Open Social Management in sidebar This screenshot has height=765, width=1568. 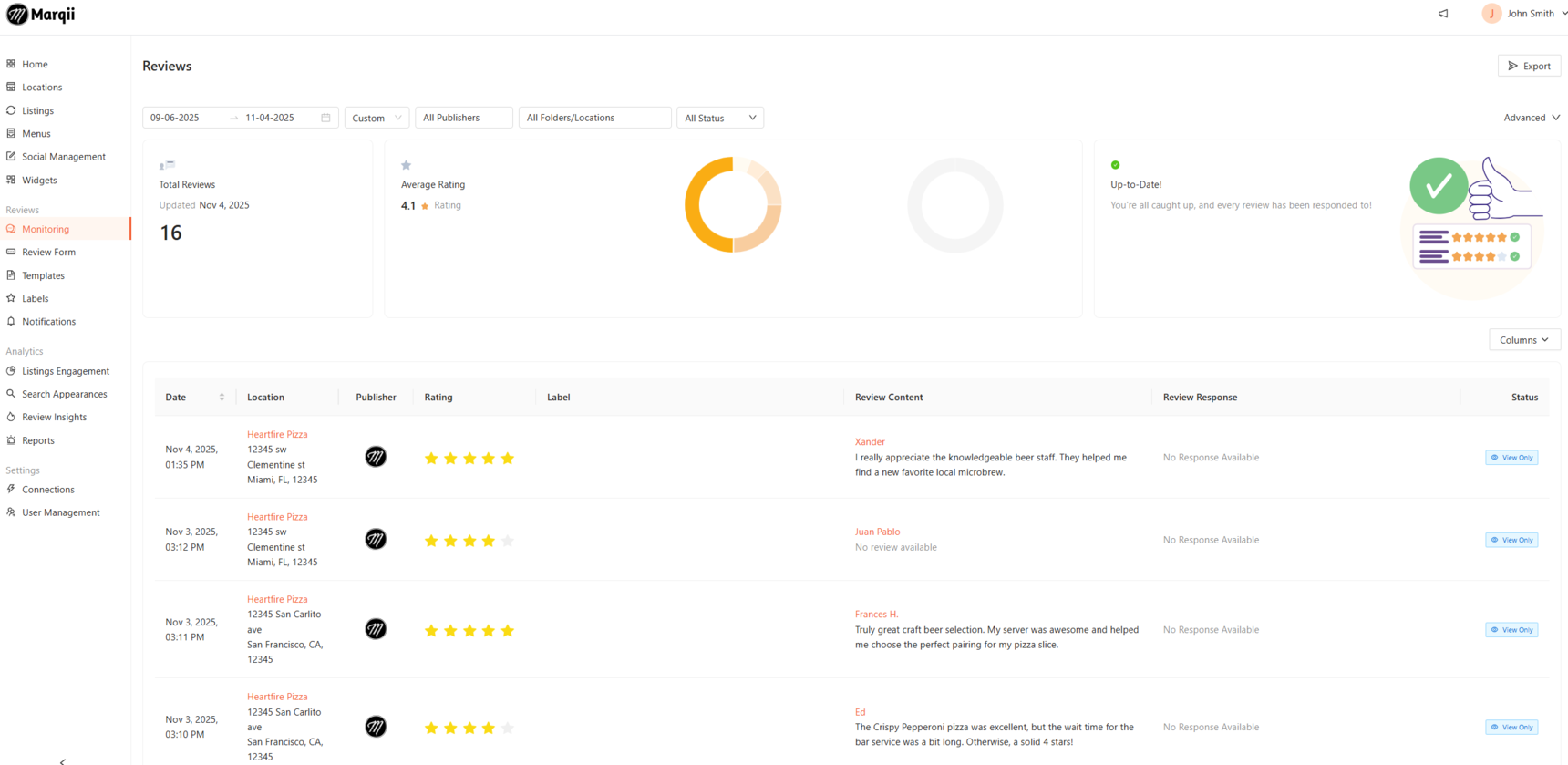pyautogui.click(x=64, y=157)
